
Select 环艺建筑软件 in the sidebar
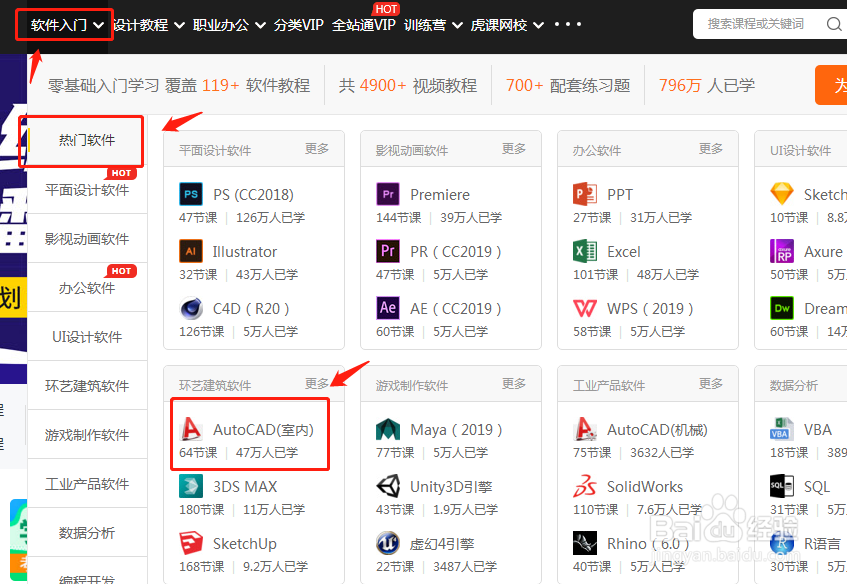pyautogui.click(x=87, y=386)
